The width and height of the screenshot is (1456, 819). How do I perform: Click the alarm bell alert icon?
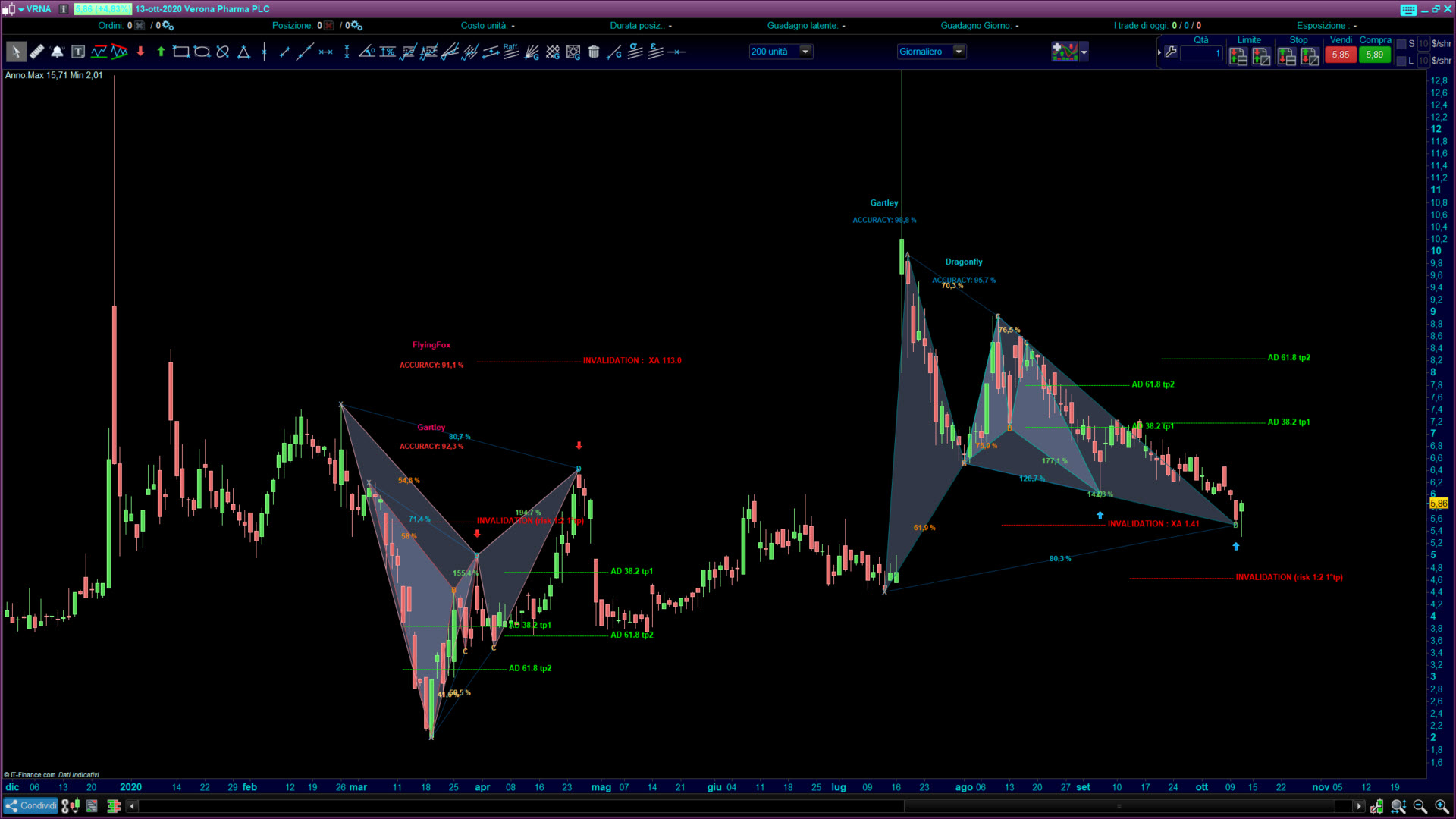(x=57, y=52)
